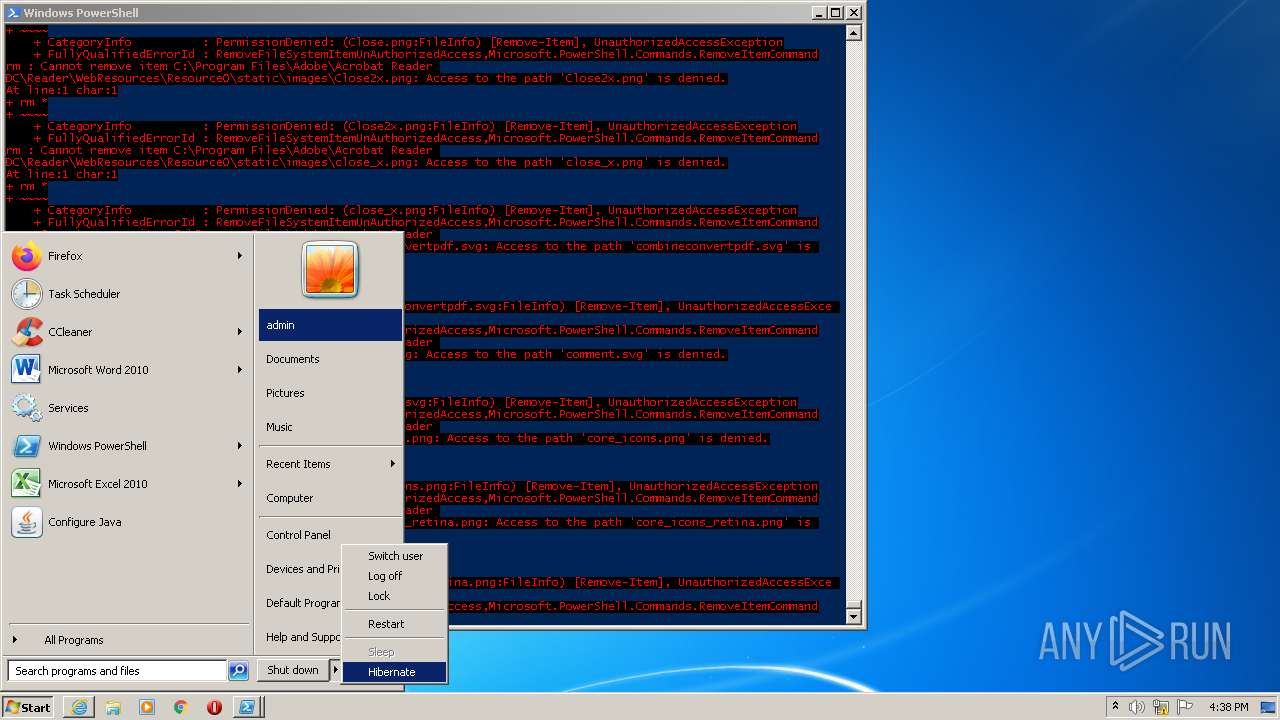Click the Shut down button
The image size is (1280, 720).
tap(293, 670)
